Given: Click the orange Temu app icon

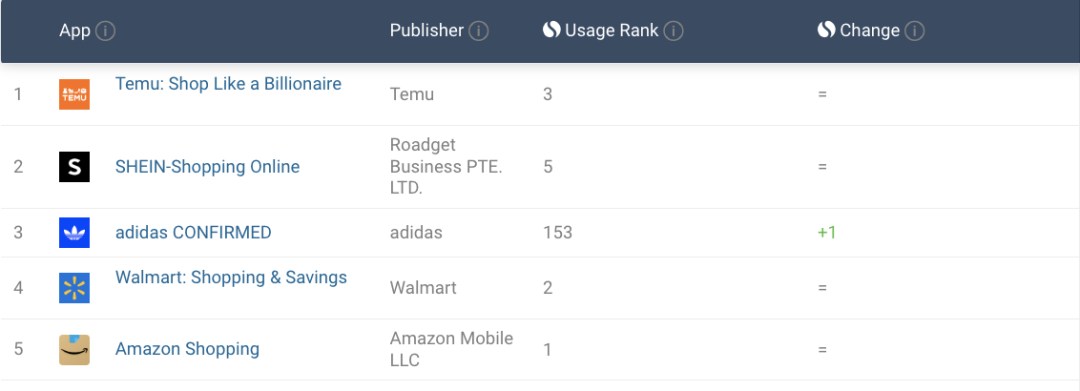Looking at the screenshot, I should point(74,94).
